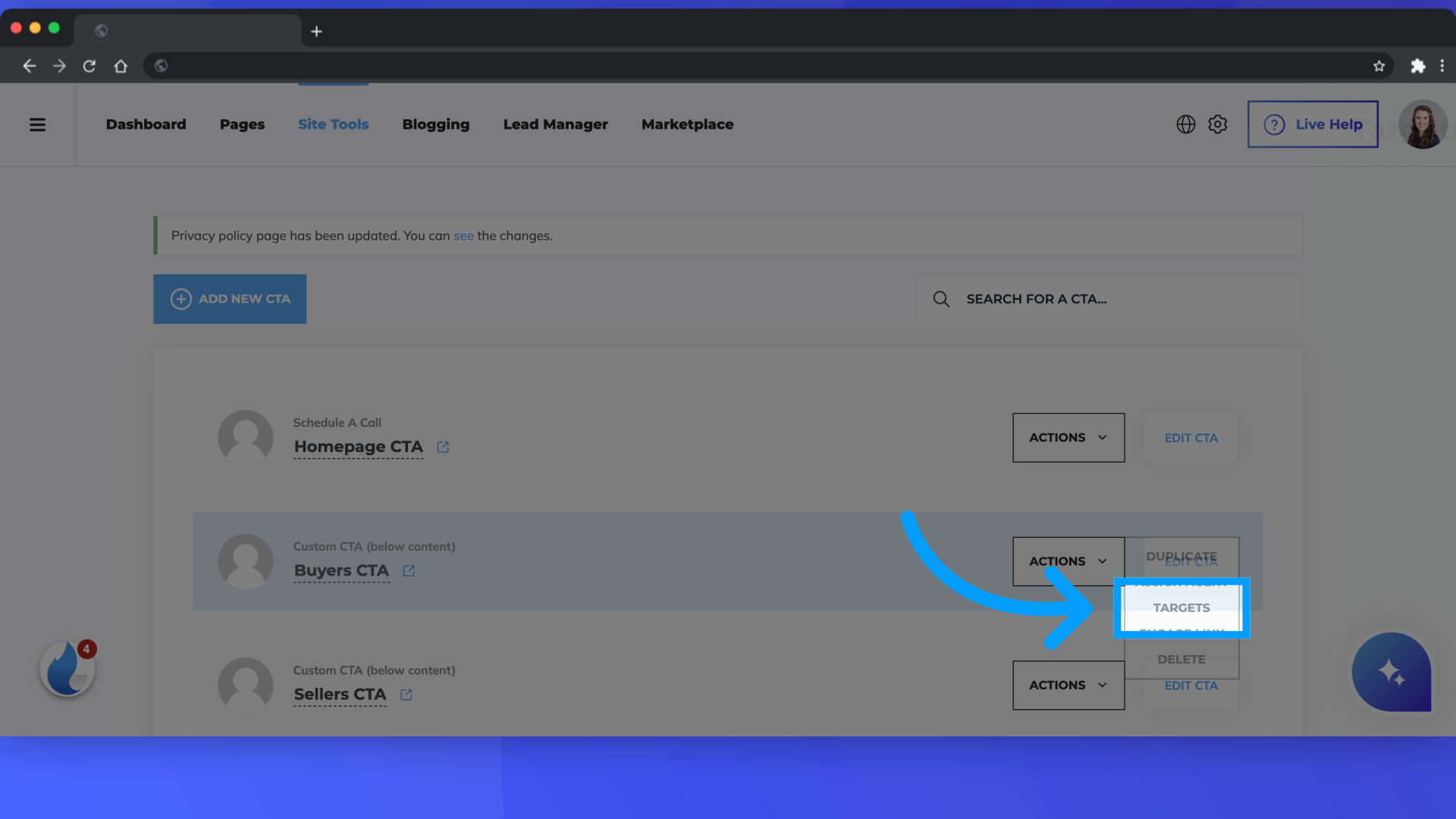This screenshot has width=1456, height=819.
Task: Click the flame notification widget
Action: [x=67, y=669]
